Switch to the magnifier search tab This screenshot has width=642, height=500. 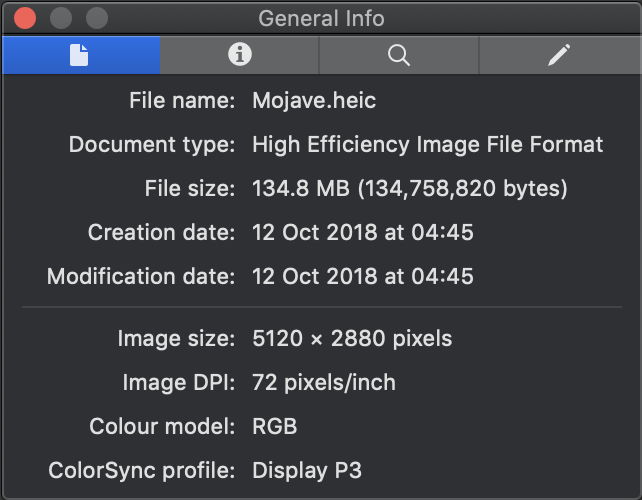399,55
